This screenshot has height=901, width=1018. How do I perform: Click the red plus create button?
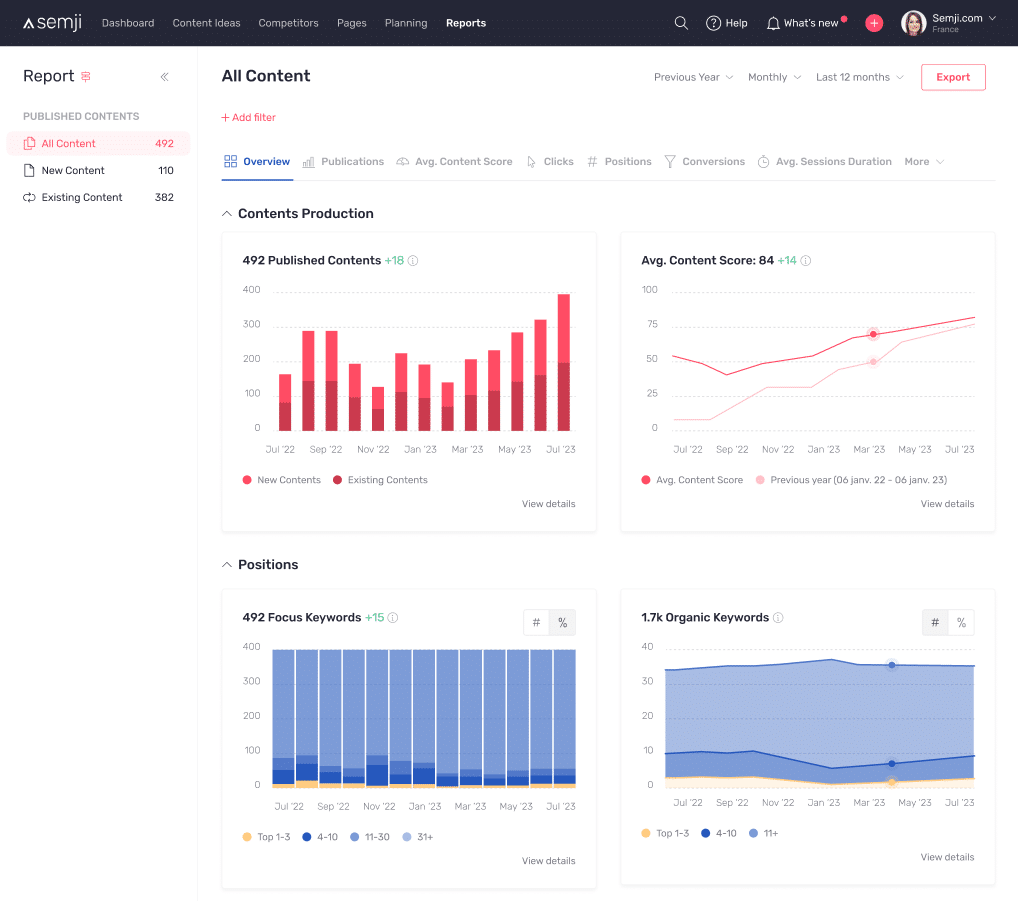pyautogui.click(x=874, y=23)
